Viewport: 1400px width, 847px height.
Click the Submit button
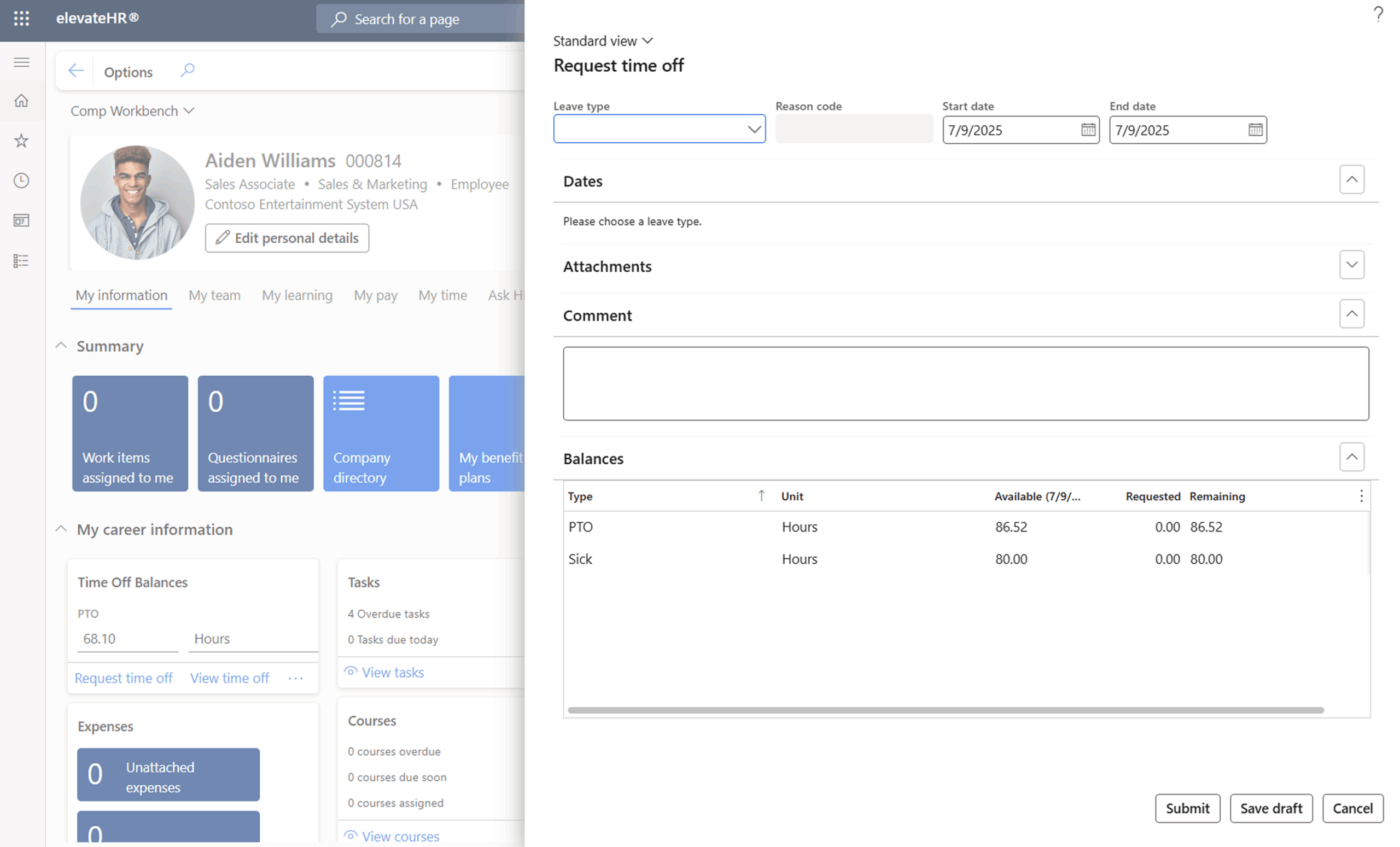click(x=1187, y=808)
